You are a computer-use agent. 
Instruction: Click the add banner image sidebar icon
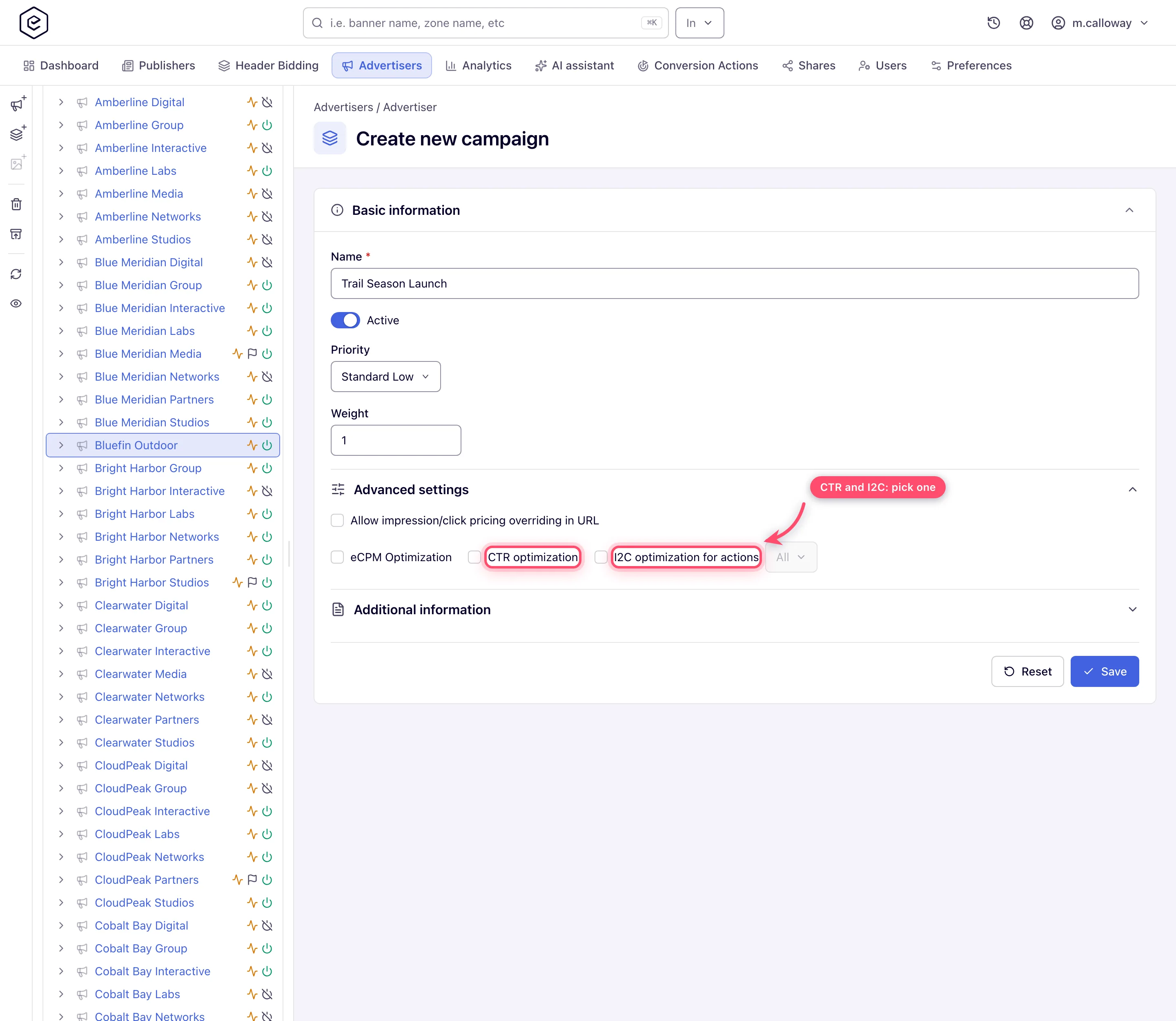click(x=18, y=163)
